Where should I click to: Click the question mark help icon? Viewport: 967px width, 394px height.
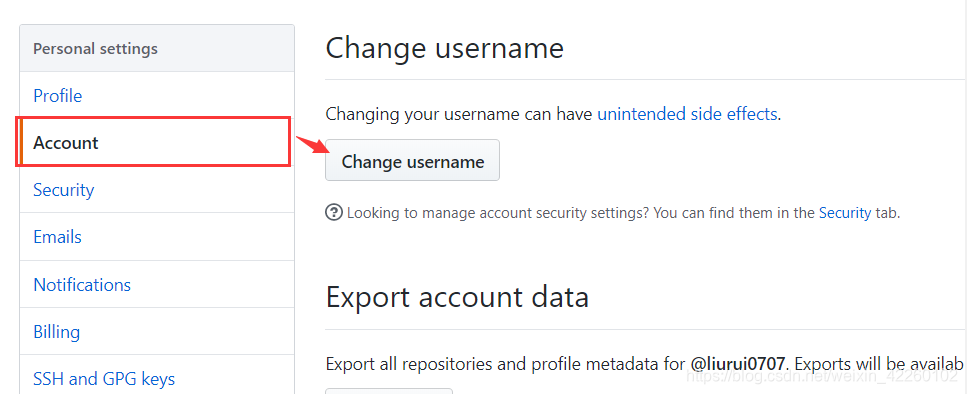(334, 213)
